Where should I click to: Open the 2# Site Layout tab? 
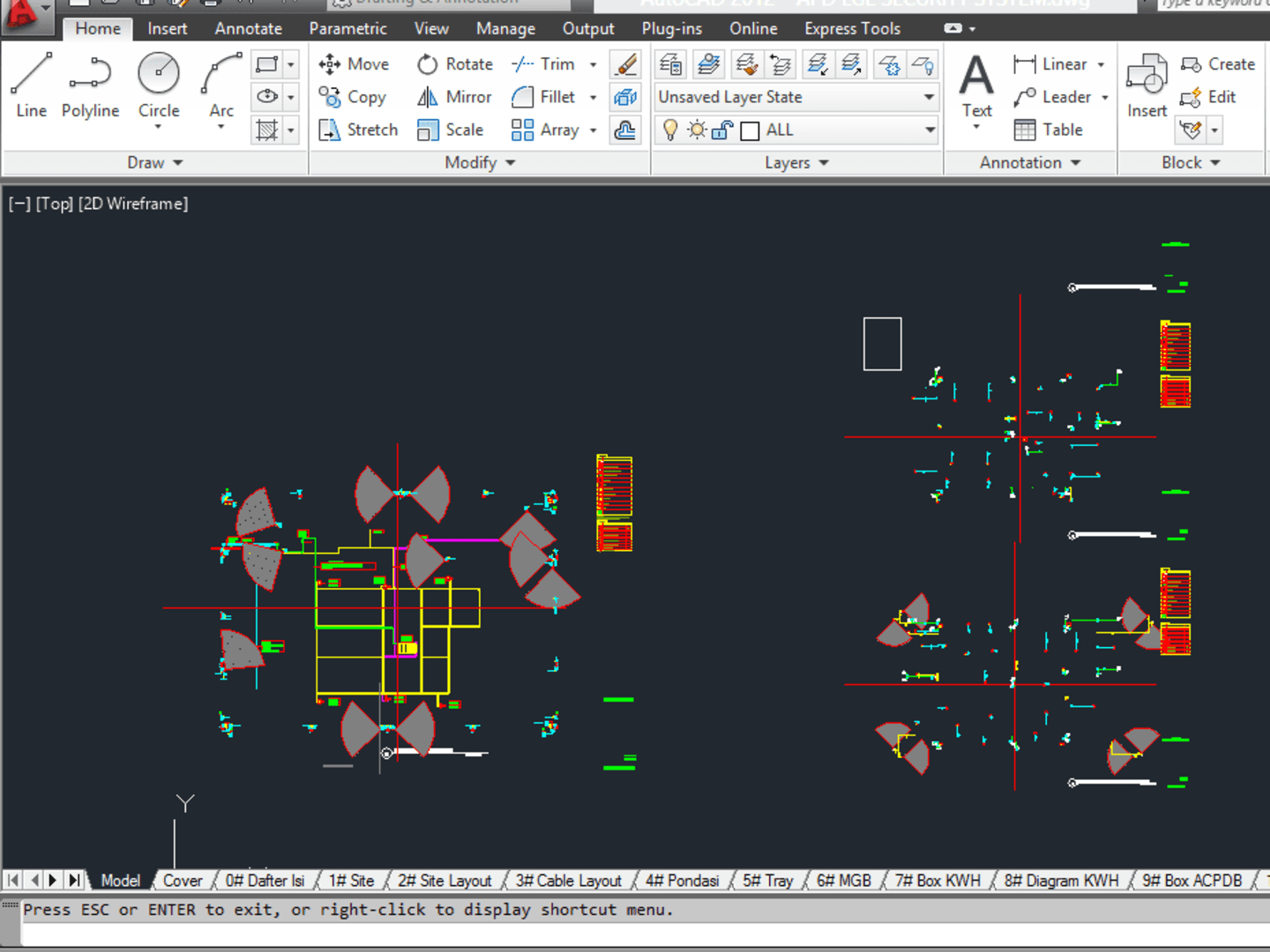click(x=444, y=881)
